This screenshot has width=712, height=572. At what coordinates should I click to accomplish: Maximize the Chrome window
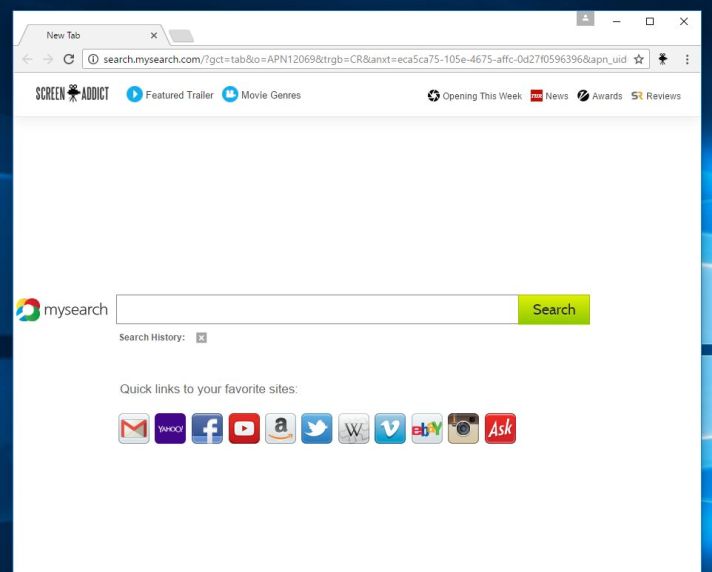(650, 21)
